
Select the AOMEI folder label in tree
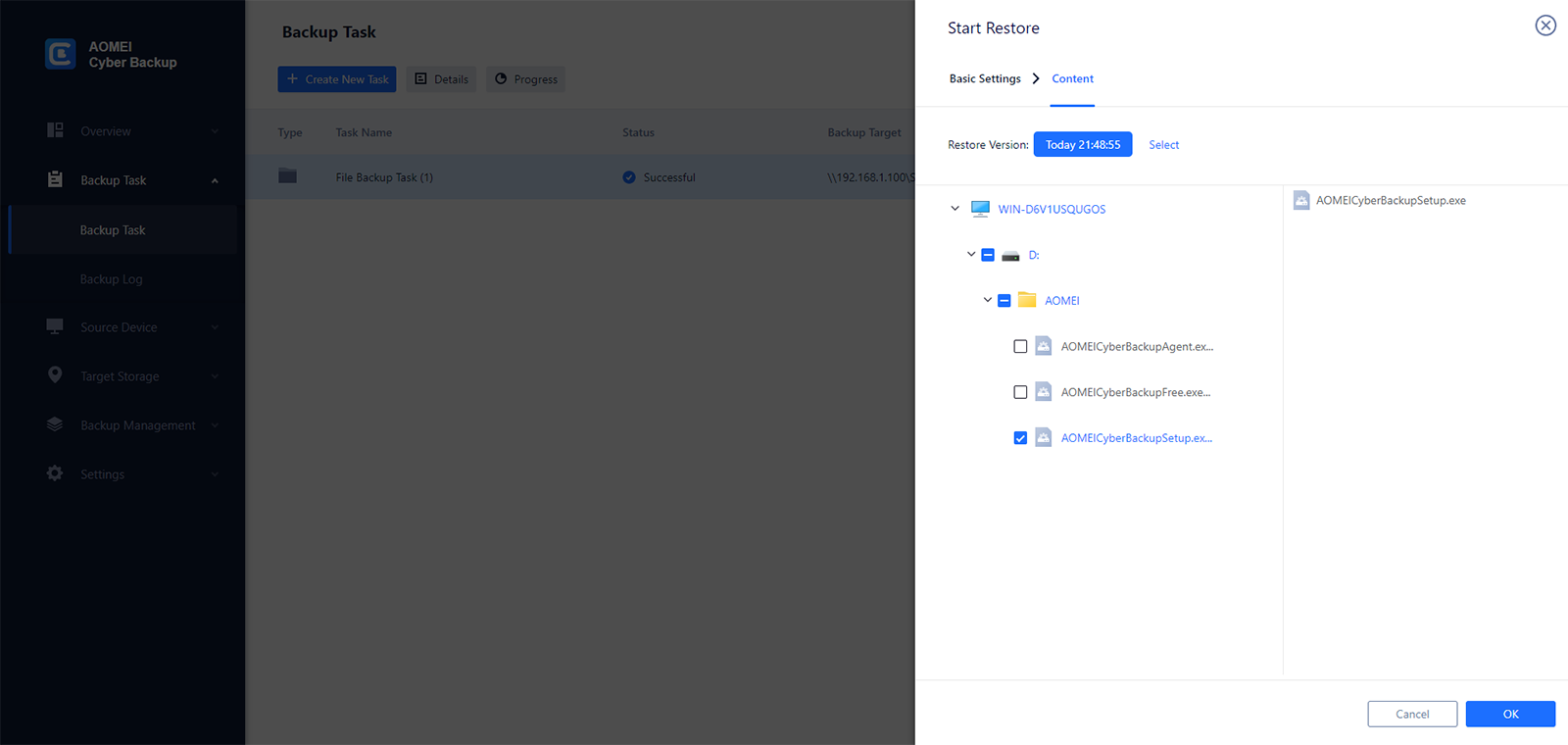(1062, 301)
